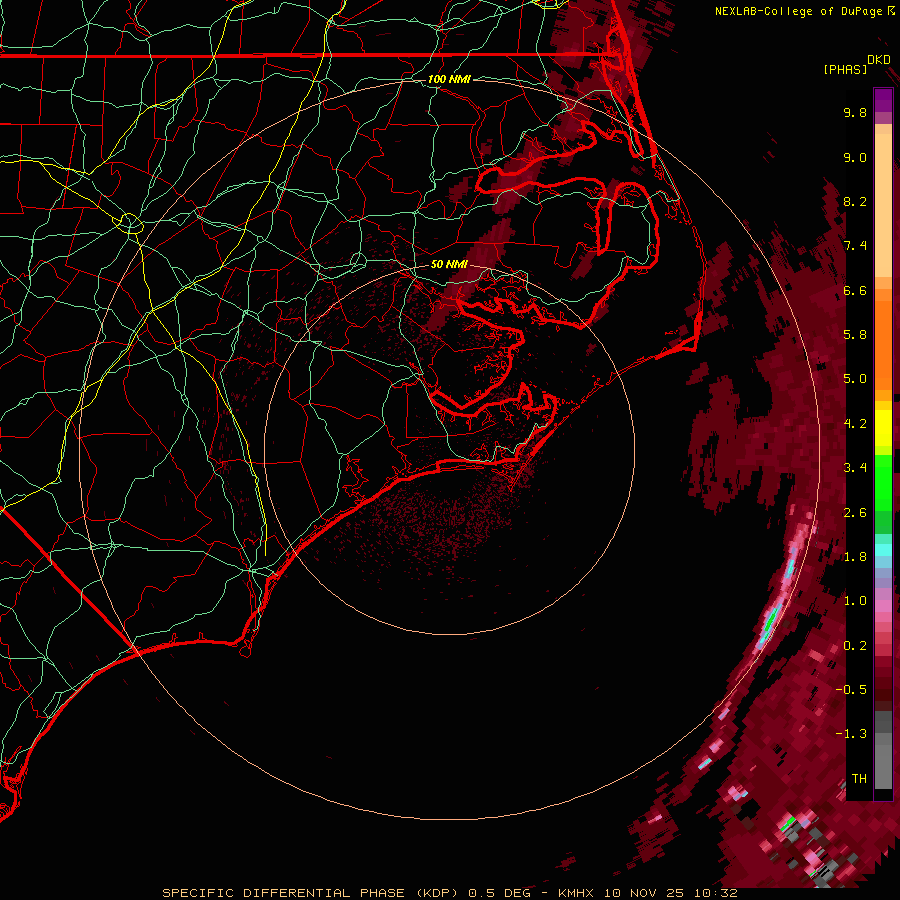Pick the cyan segment of the color bar
This screenshot has height=900, width=900.
883,550
